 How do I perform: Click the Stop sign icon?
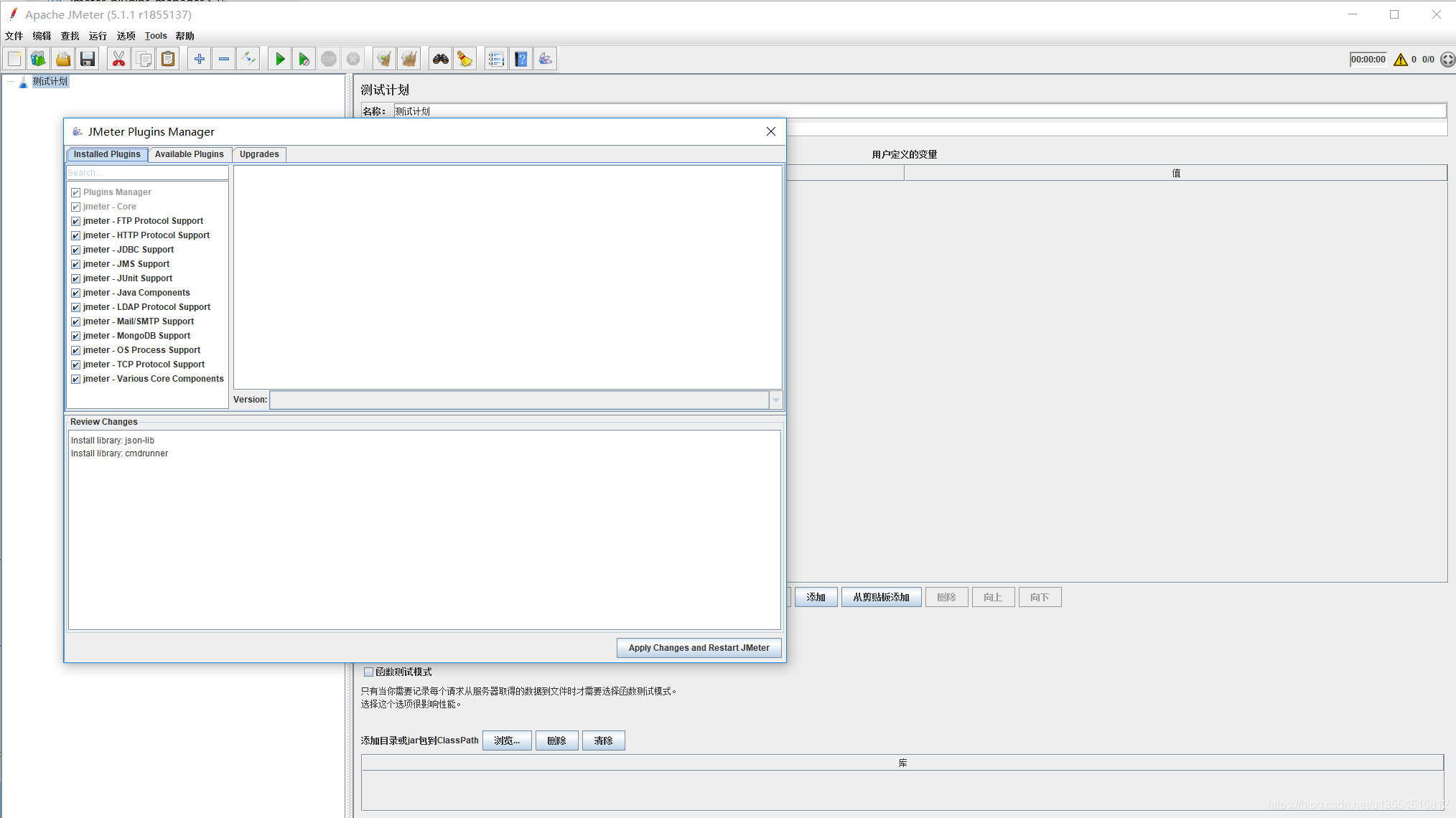(x=329, y=59)
